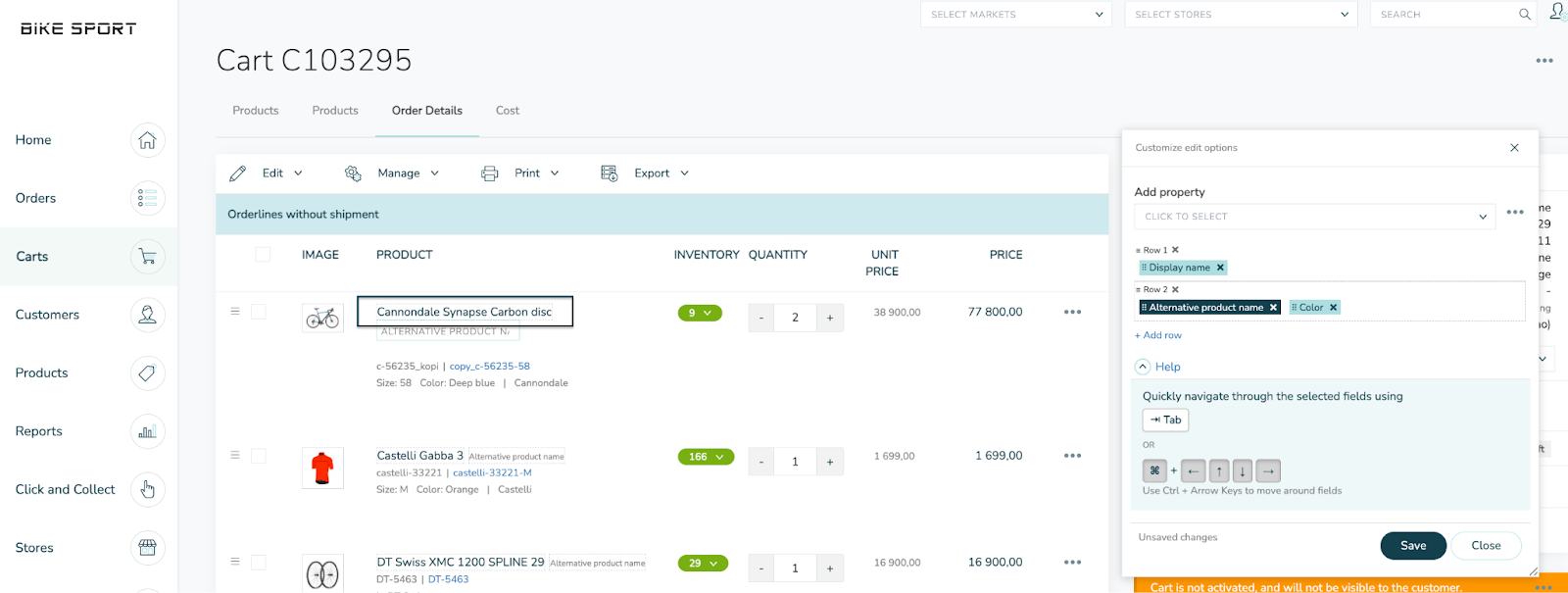1568x593 pixels.
Task: Click the Cannondale Synapse Carbon disc name field
Action: click(x=465, y=312)
